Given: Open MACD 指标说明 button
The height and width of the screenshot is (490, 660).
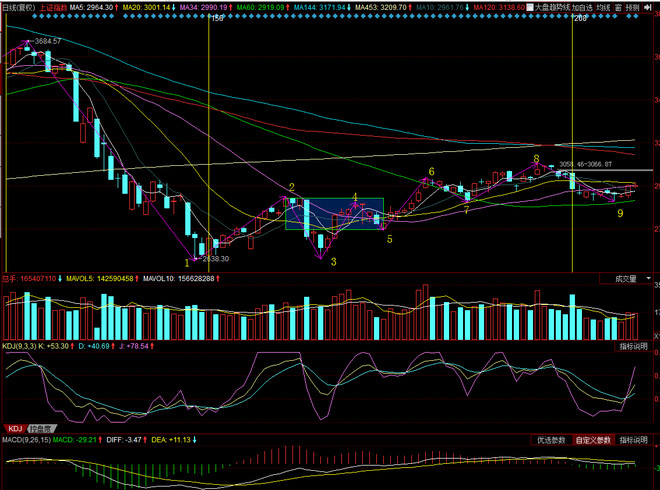Looking at the screenshot, I should tap(633, 440).
